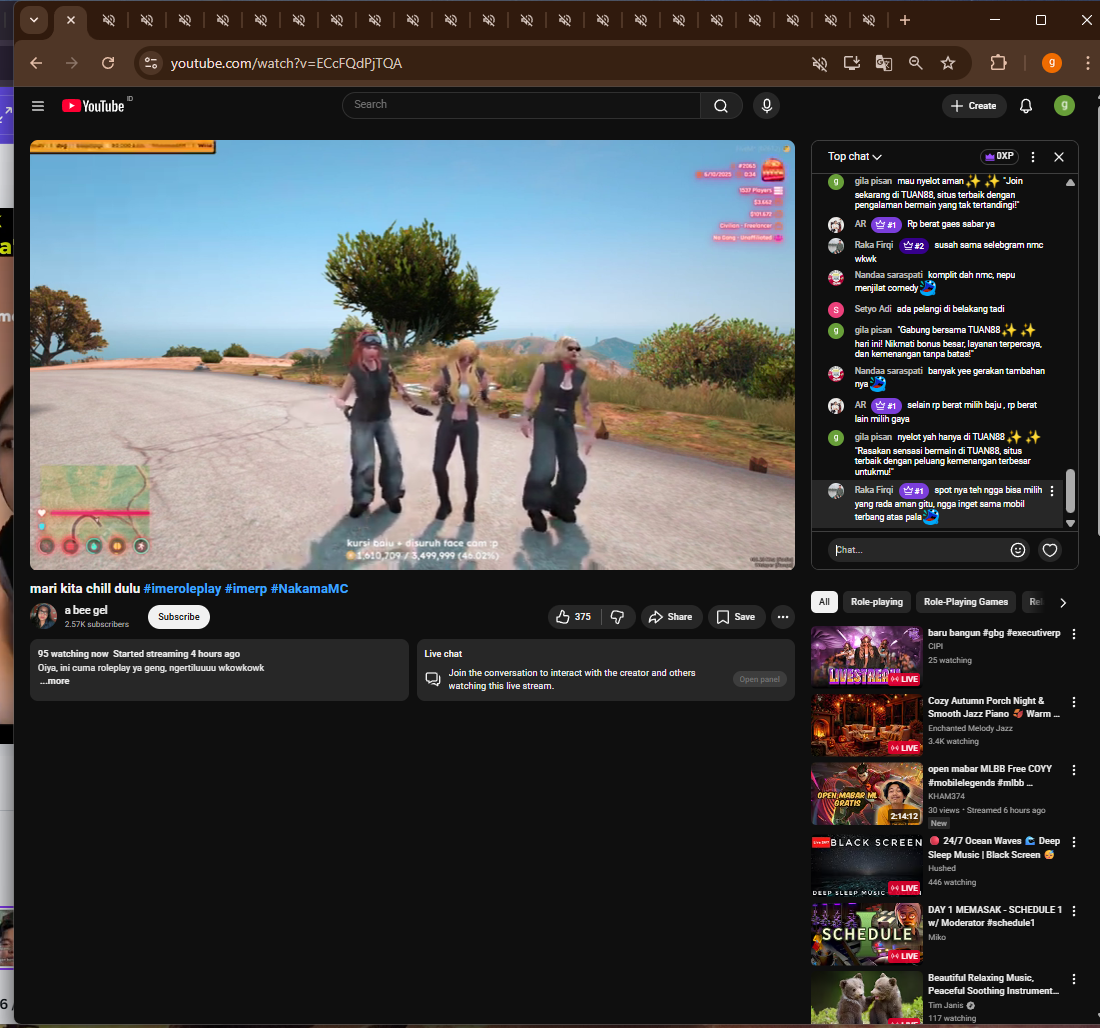Focus the YouTube search field
The height and width of the screenshot is (1028, 1100).
point(521,105)
